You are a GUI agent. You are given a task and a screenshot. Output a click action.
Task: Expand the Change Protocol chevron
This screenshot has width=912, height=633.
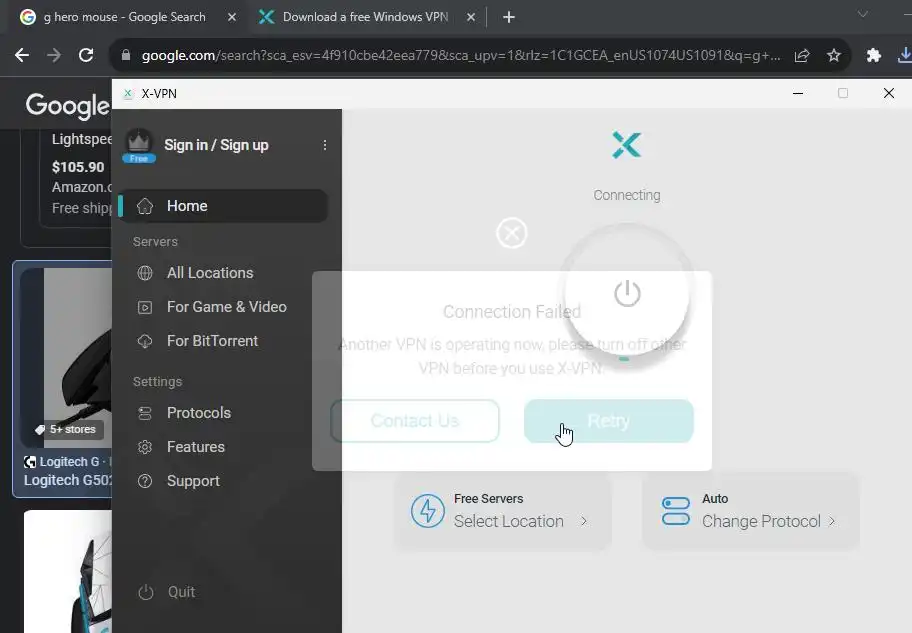pos(832,521)
